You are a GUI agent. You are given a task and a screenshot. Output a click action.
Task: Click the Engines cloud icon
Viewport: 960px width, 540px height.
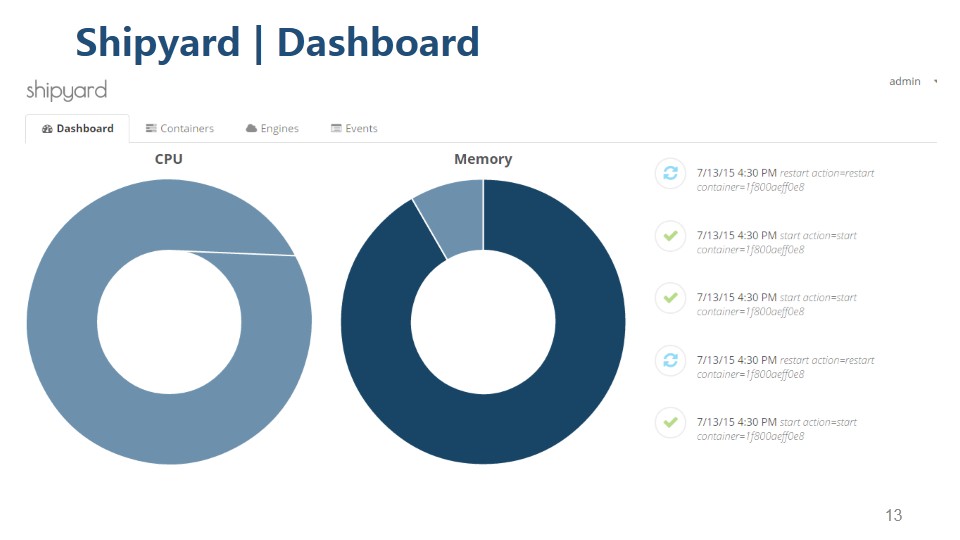coord(251,128)
